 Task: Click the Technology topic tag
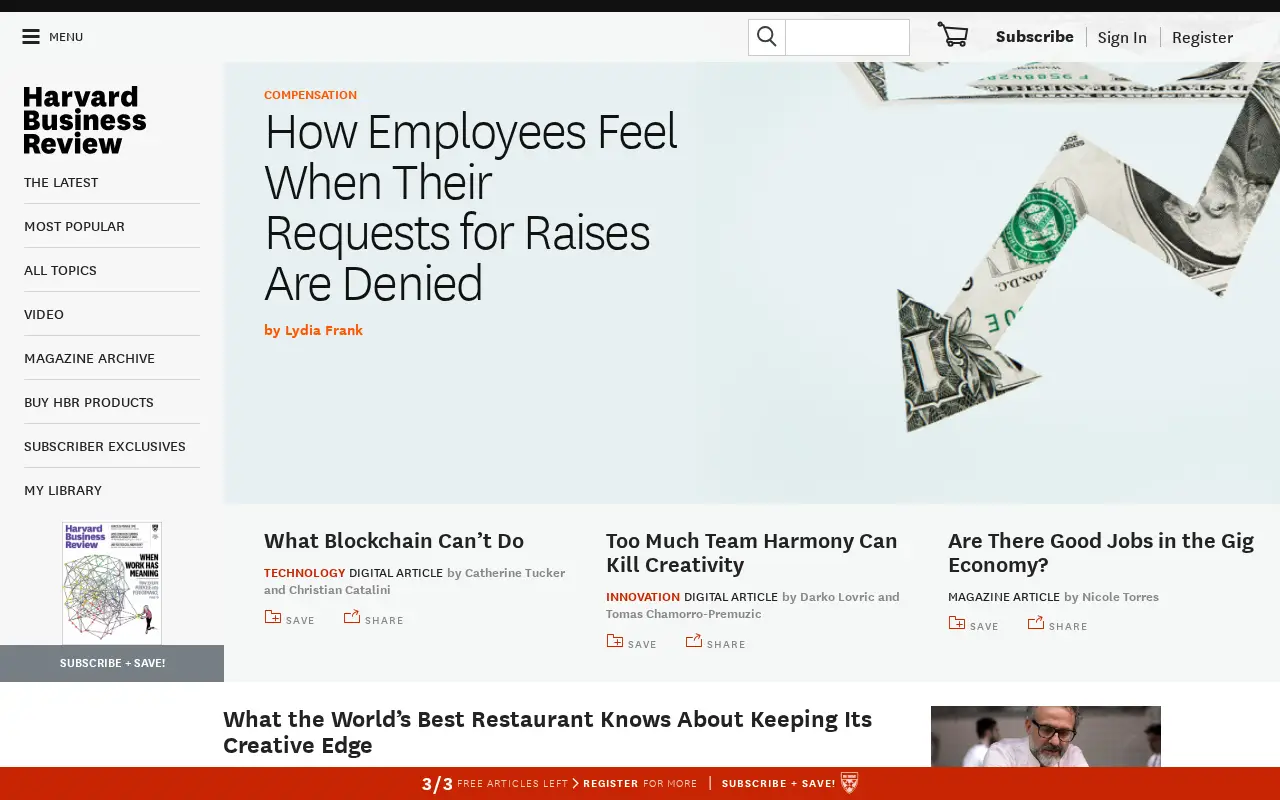[x=304, y=573]
